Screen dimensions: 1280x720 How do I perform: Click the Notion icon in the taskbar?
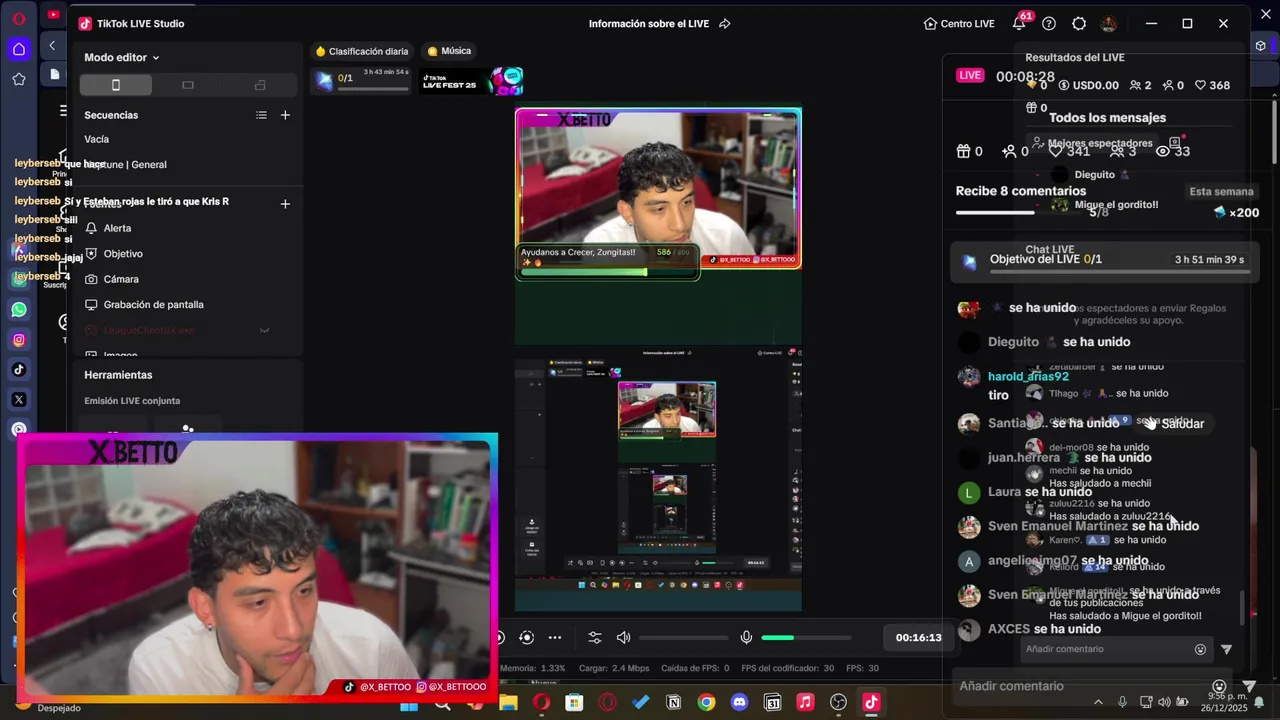(673, 703)
